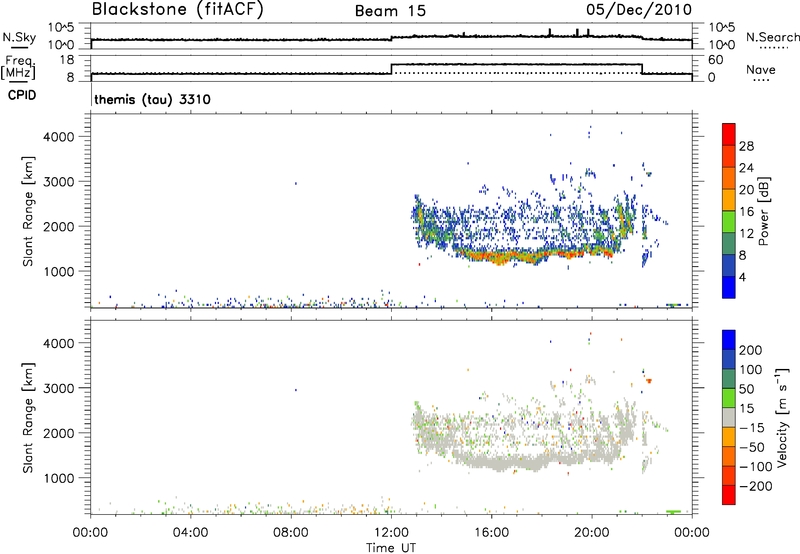Click the 'Blackstone (fitACF)' title text
The image size is (800, 554).
click(x=178, y=10)
